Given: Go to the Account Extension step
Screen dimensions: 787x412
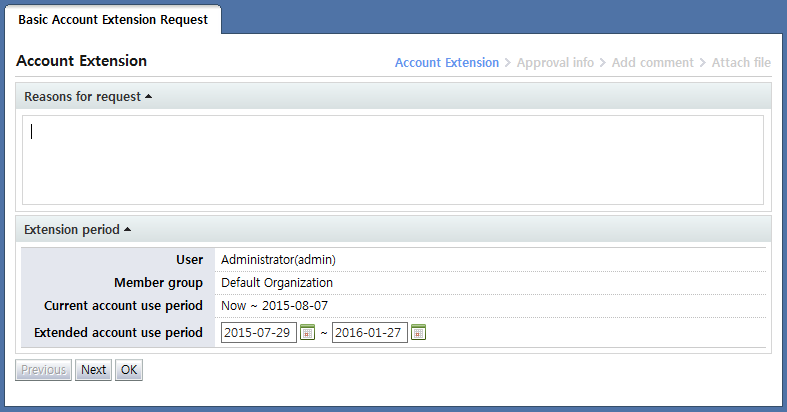Looking at the screenshot, I should click(x=446, y=62).
